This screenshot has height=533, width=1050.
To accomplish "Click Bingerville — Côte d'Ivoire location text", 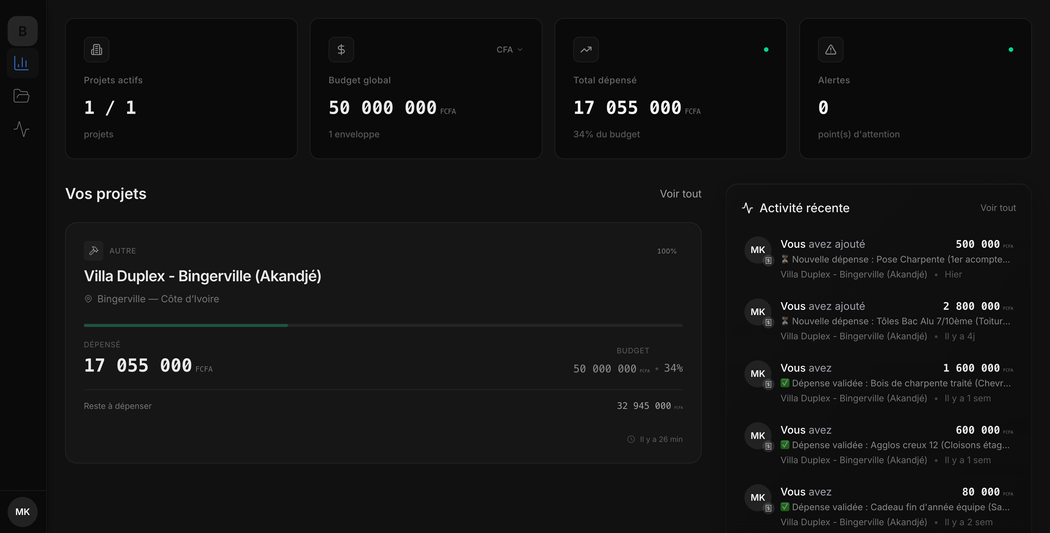I will 158,299.
